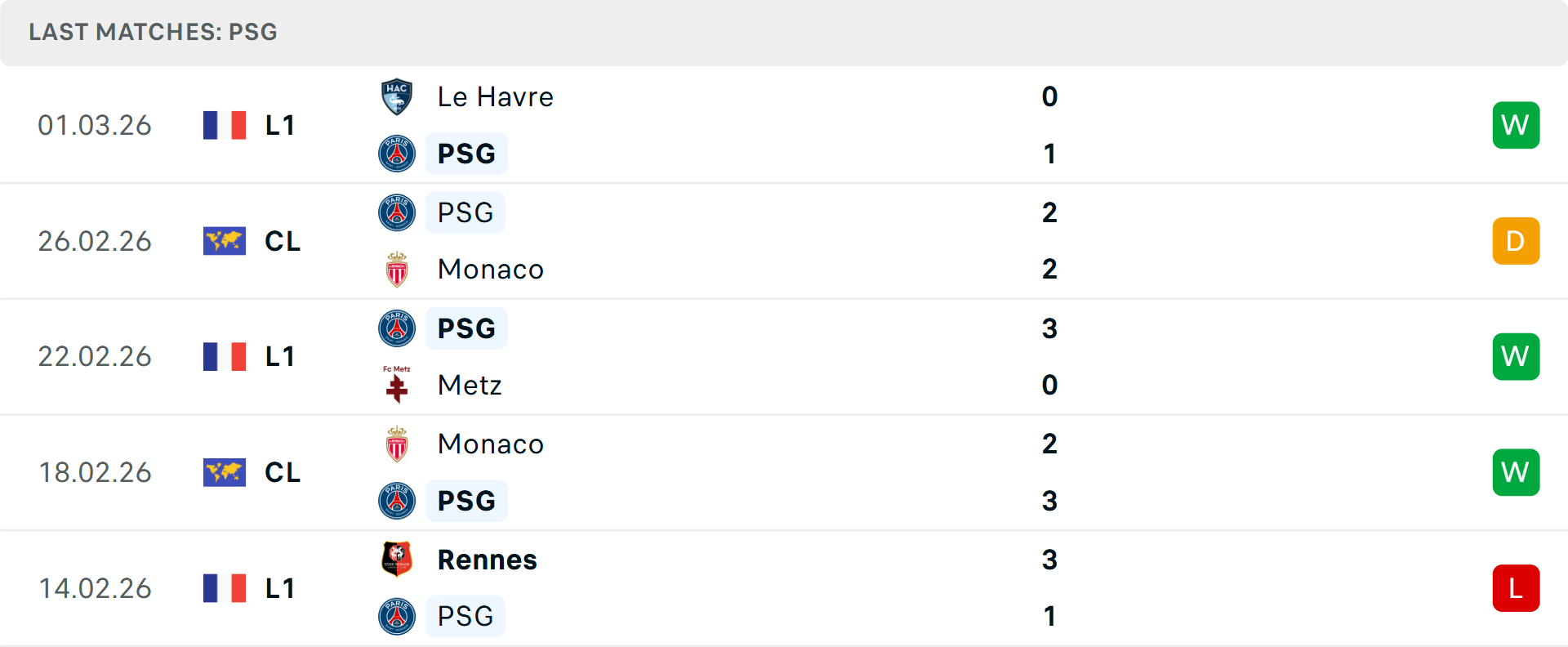Image resolution: width=1568 pixels, height=647 pixels.
Task: Click French flag beside 01.03.26 match
Action: point(225,125)
